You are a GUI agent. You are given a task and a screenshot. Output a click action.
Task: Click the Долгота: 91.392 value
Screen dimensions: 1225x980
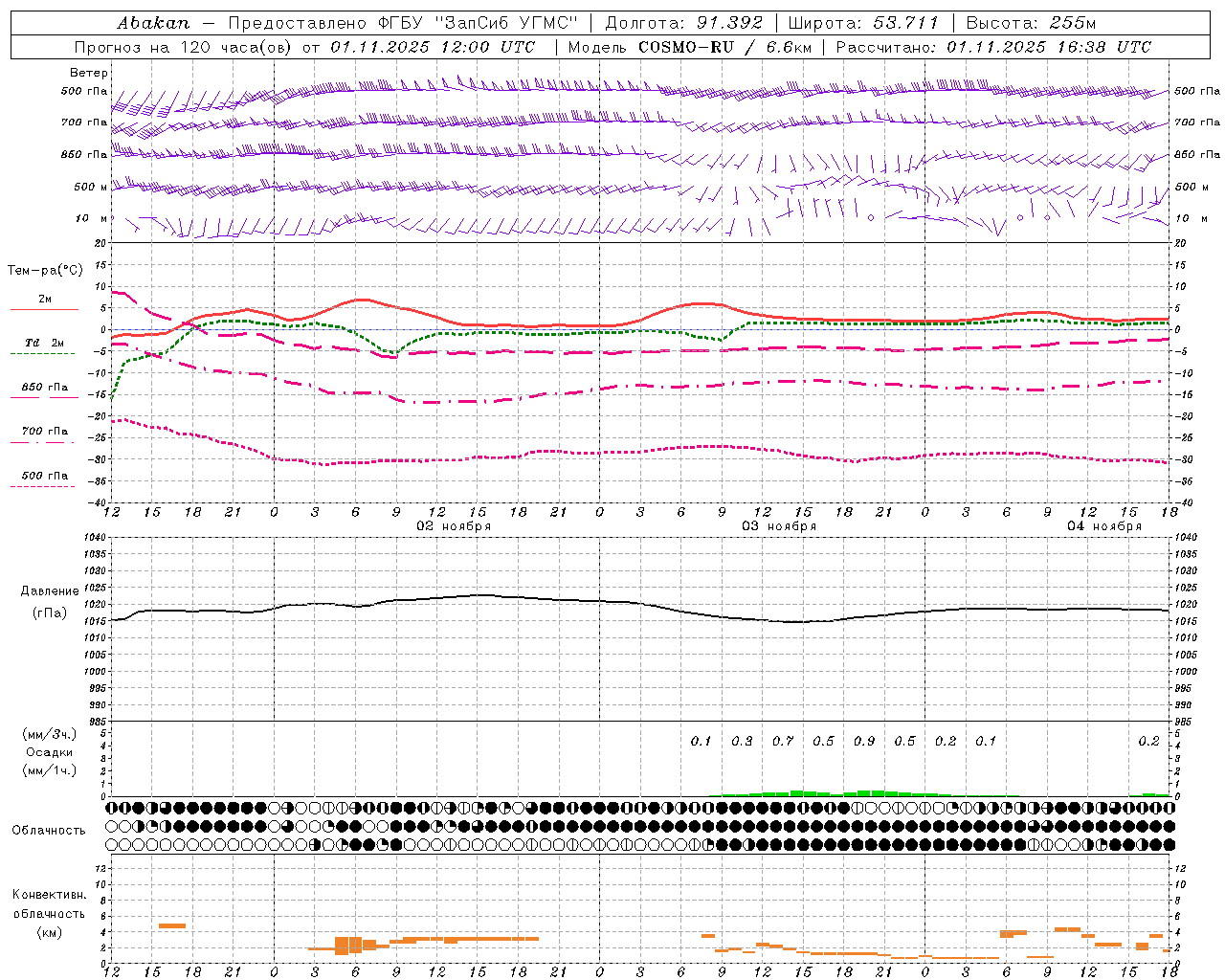pos(684,23)
